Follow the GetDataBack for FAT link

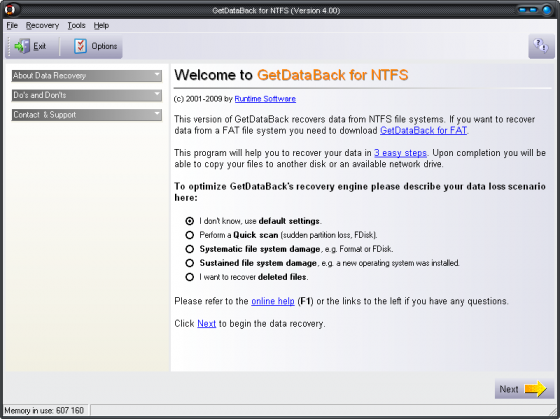click(x=423, y=130)
